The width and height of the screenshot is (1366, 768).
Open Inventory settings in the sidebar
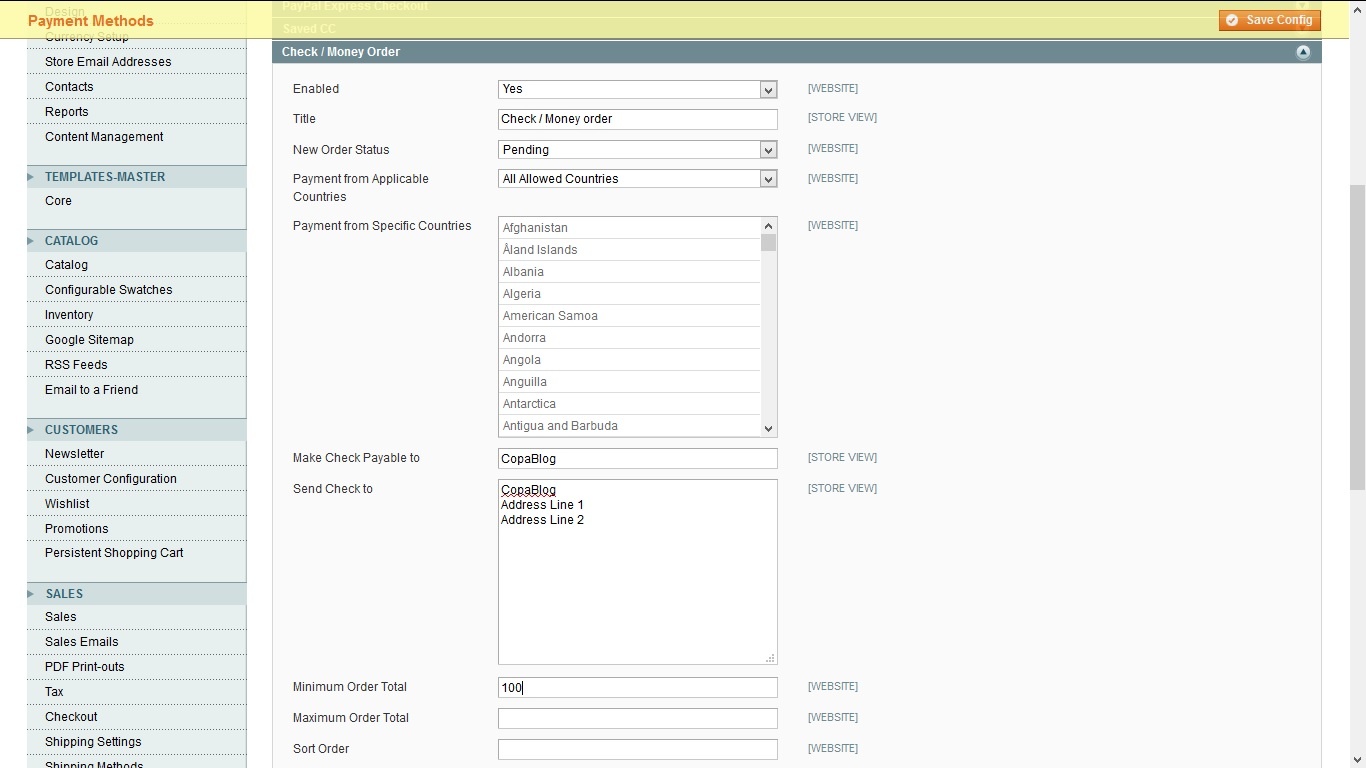click(x=69, y=315)
